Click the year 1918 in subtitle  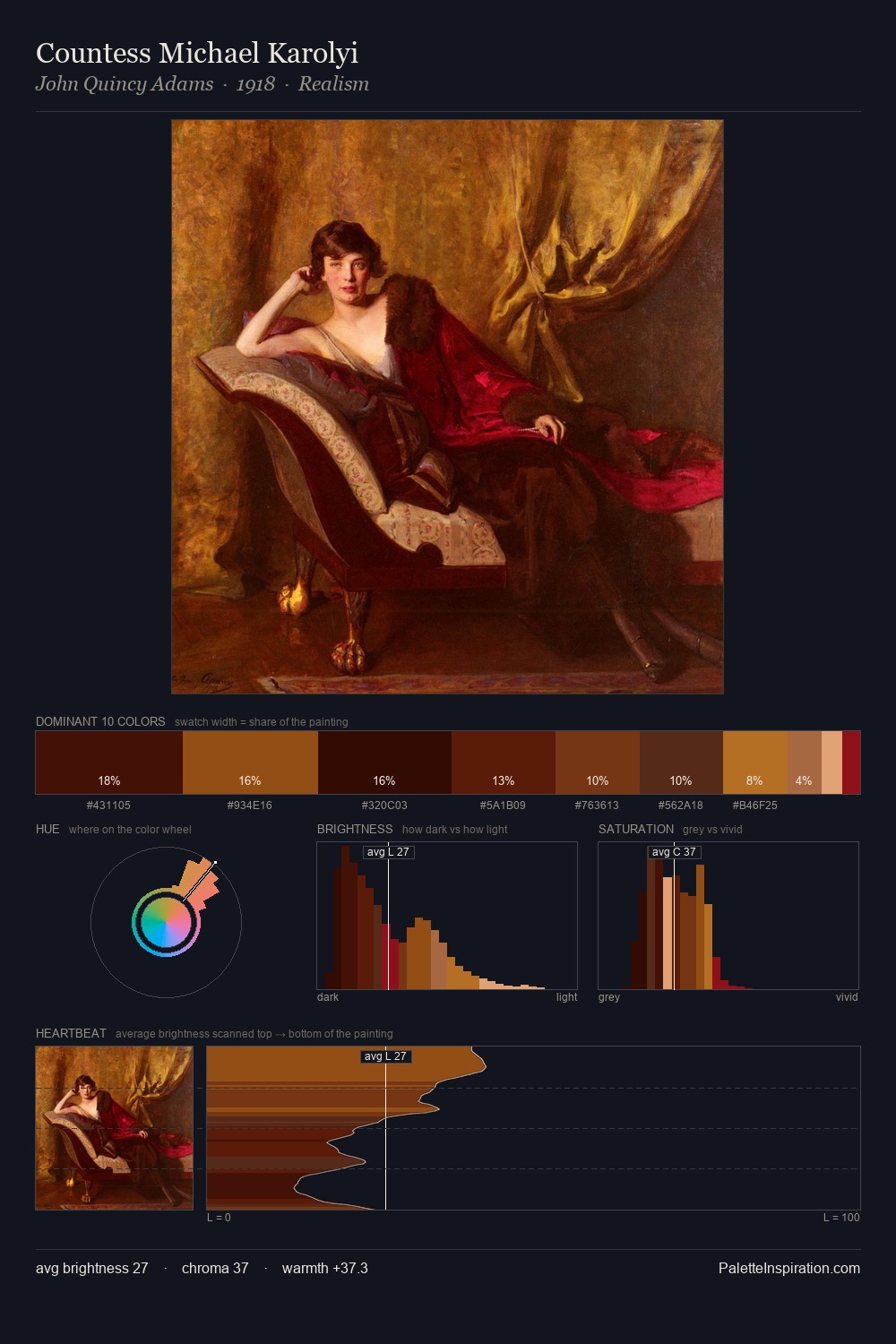255,84
